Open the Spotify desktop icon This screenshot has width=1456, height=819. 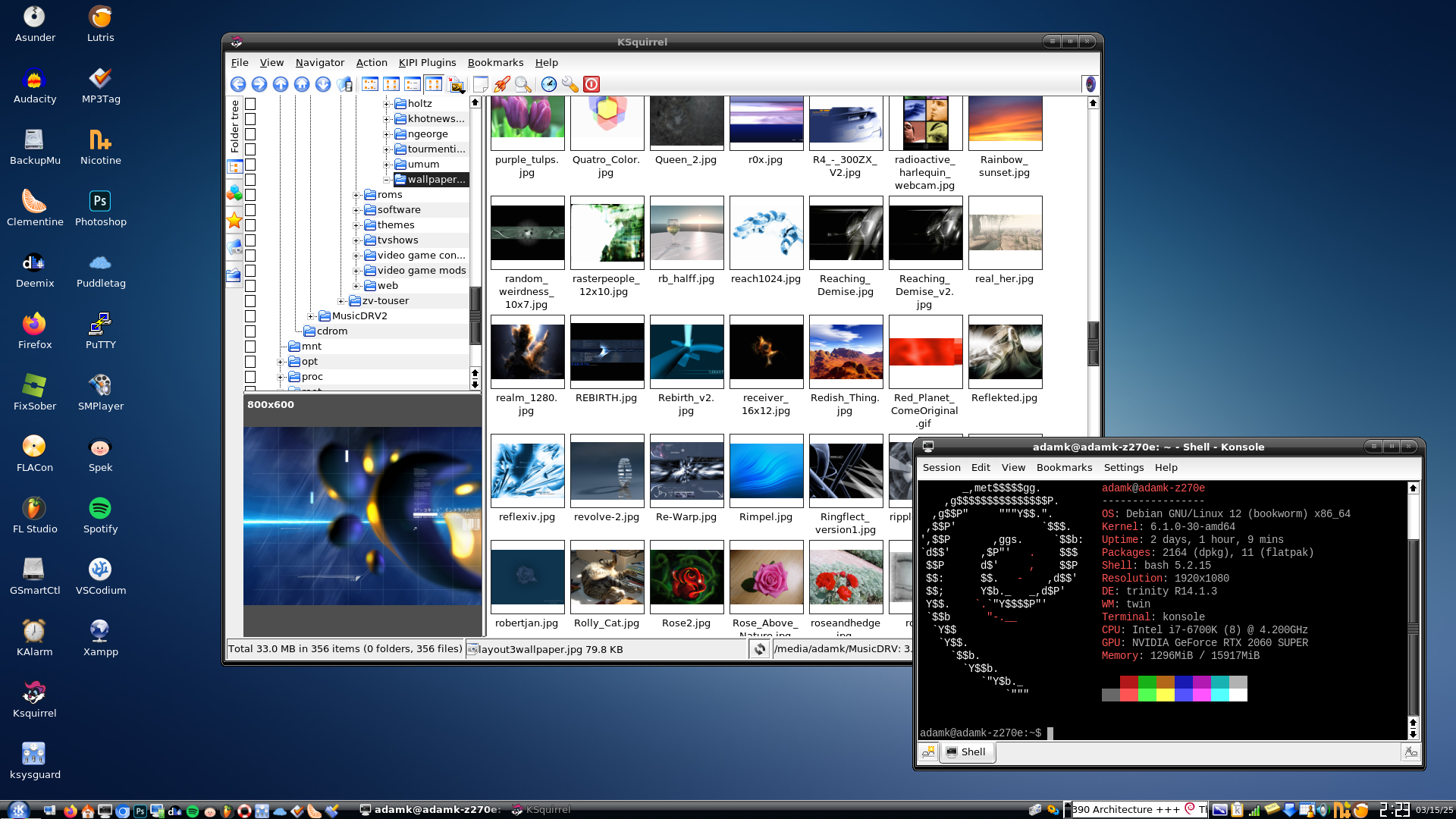(x=100, y=514)
